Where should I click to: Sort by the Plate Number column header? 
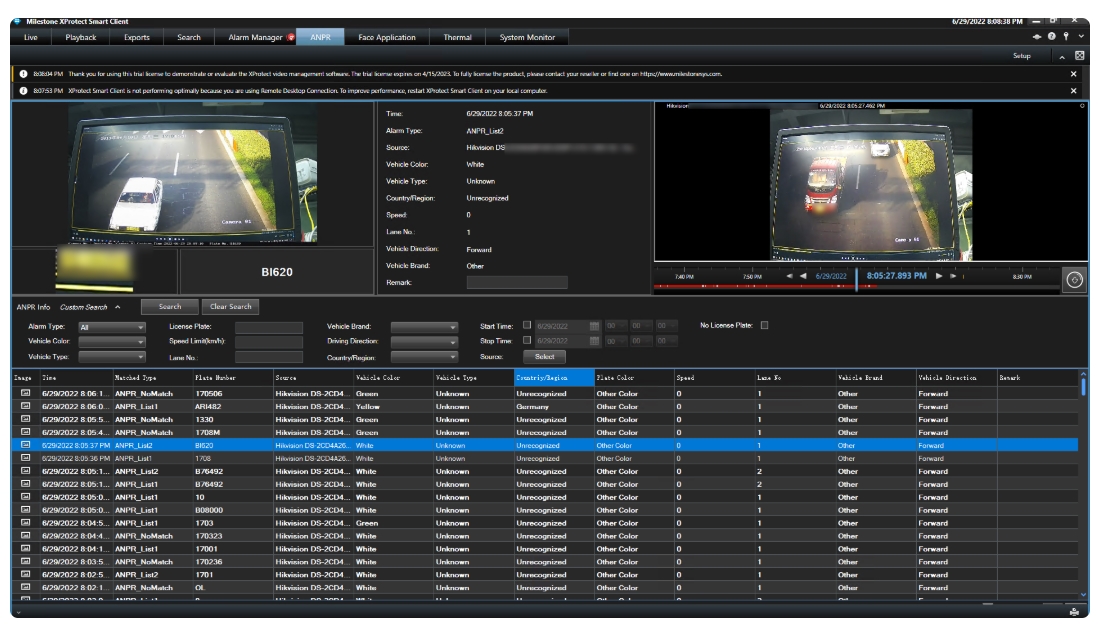click(x=233, y=377)
